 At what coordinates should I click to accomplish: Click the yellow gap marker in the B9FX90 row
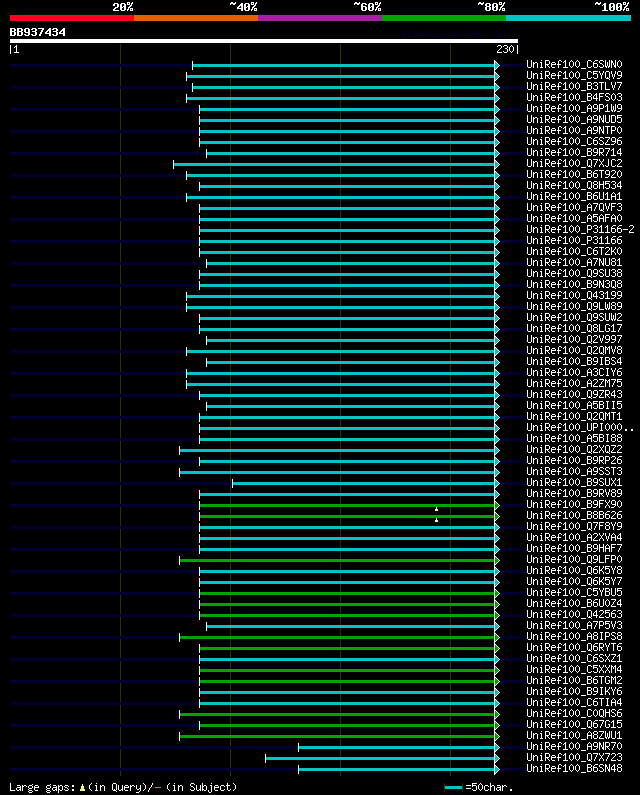(436, 509)
